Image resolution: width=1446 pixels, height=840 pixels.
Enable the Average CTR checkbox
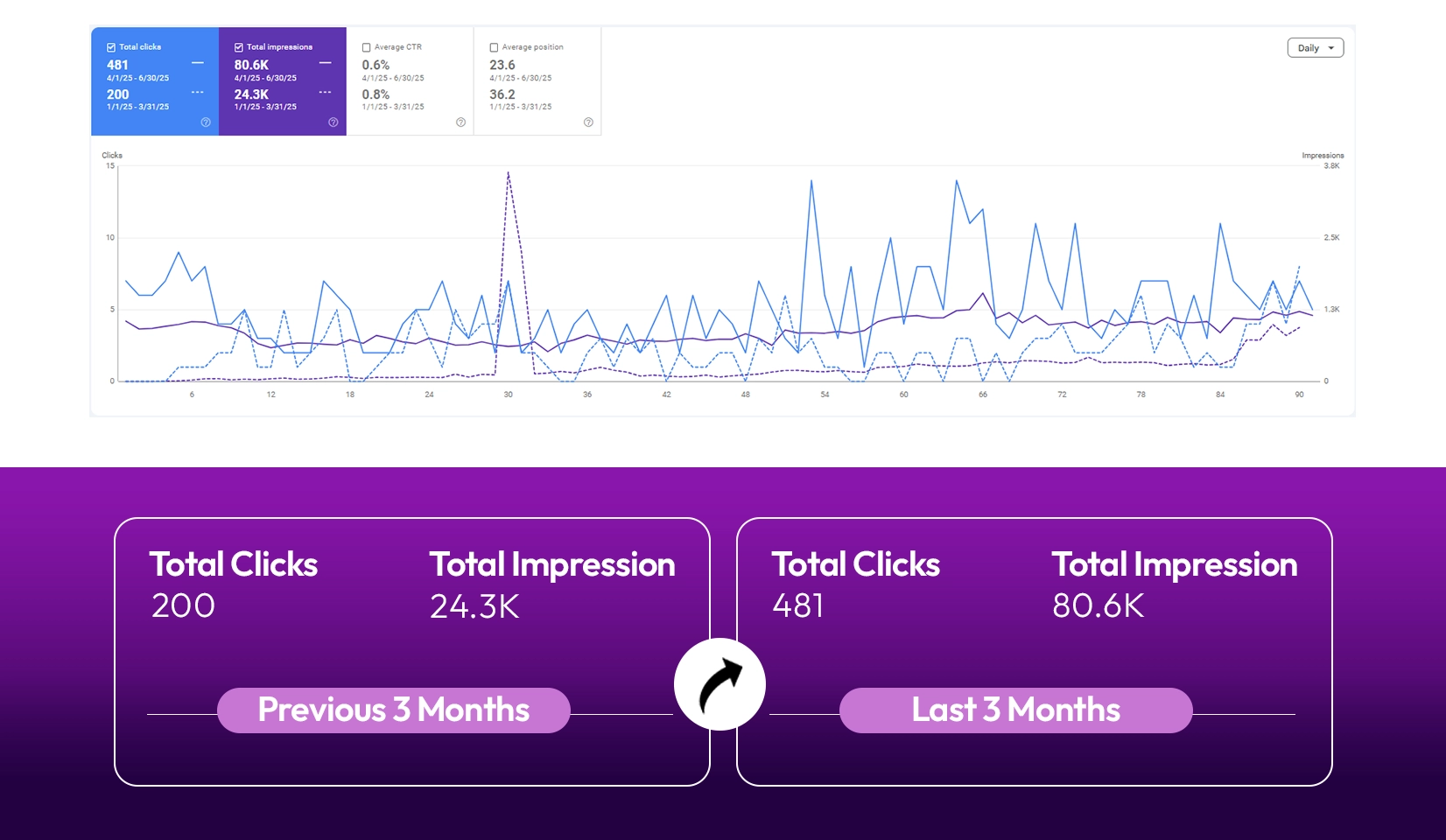[366, 47]
